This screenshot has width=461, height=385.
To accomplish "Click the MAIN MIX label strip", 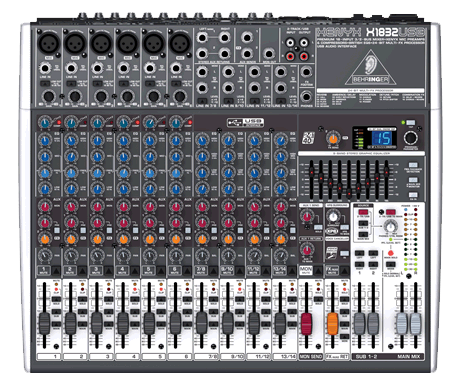I will click(x=408, y=356).
